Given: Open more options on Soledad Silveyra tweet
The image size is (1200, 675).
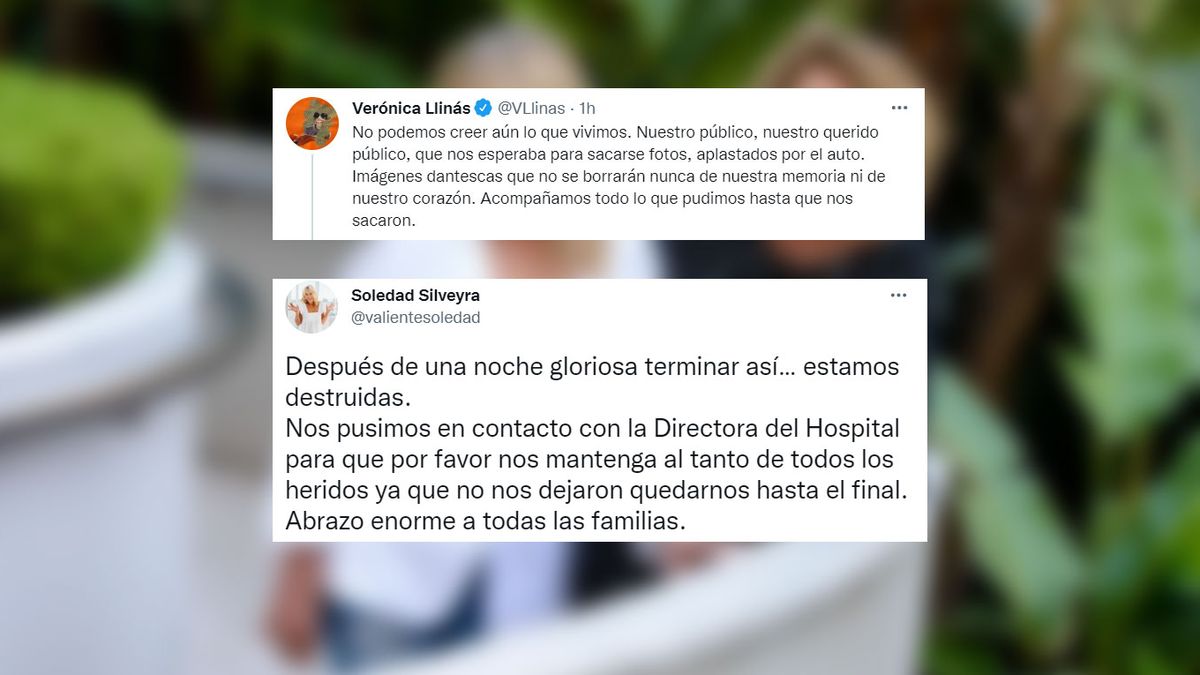Looking at the screenshot, I should point(899,295).
